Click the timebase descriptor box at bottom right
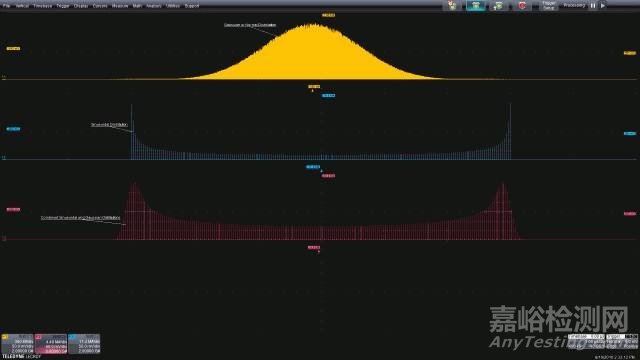The width and height of the screenshot is (640, 360). [586, 342]
